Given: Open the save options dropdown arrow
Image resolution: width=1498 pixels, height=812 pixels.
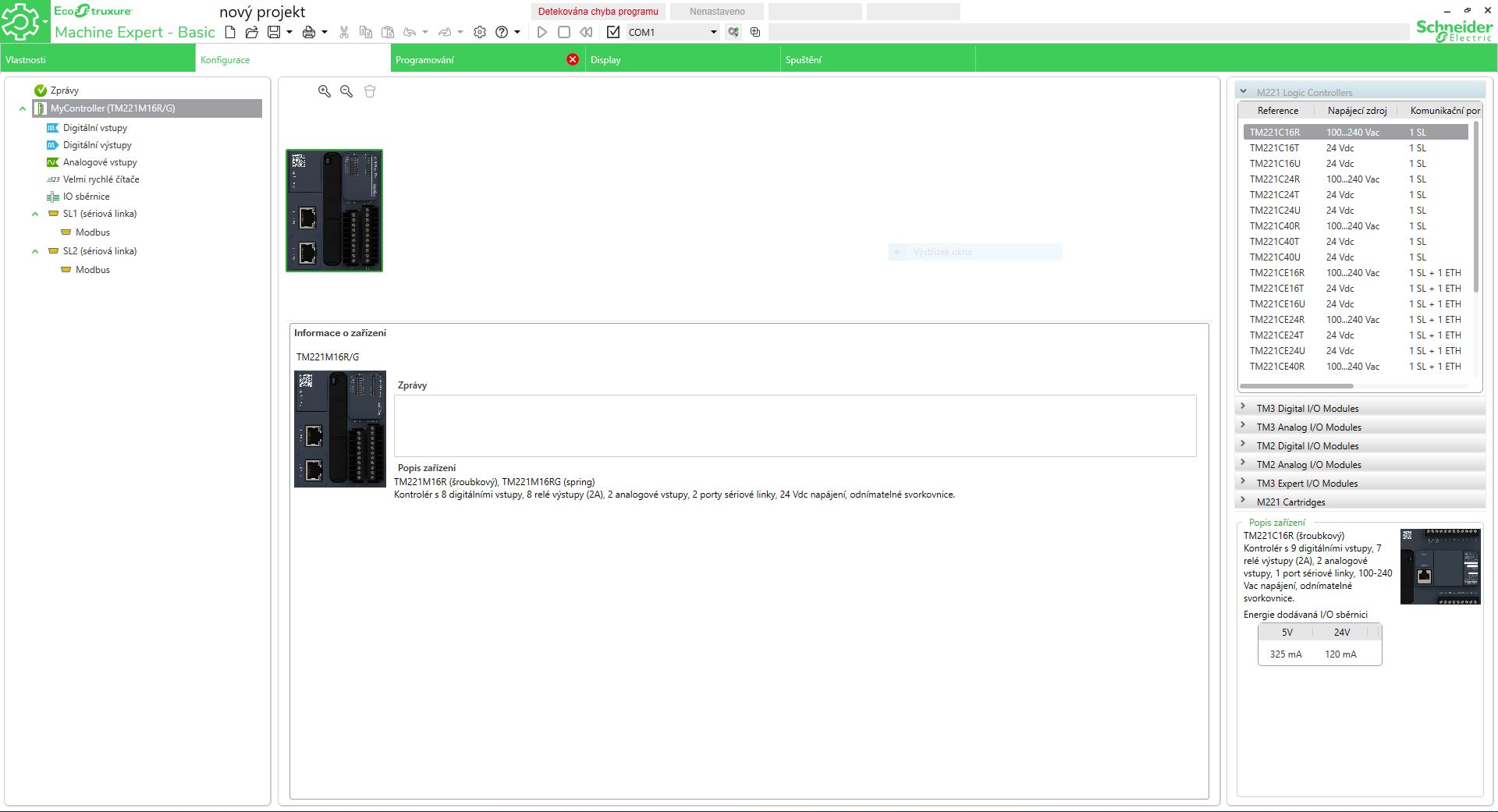Looking at the screenshot, I should click(x=289, y=32).
